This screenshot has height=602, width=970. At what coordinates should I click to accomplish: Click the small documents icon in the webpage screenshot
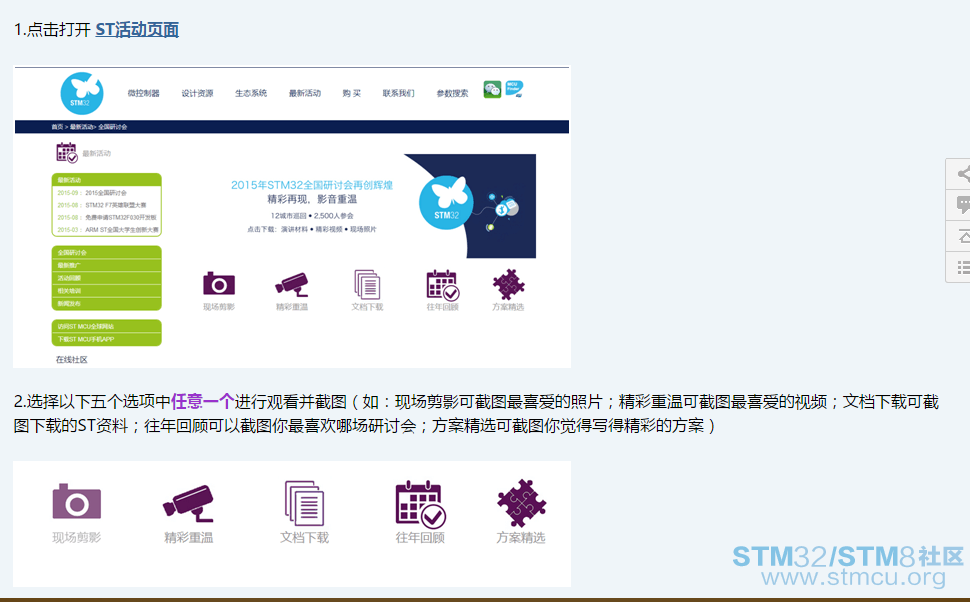click(x=367, y=285)
